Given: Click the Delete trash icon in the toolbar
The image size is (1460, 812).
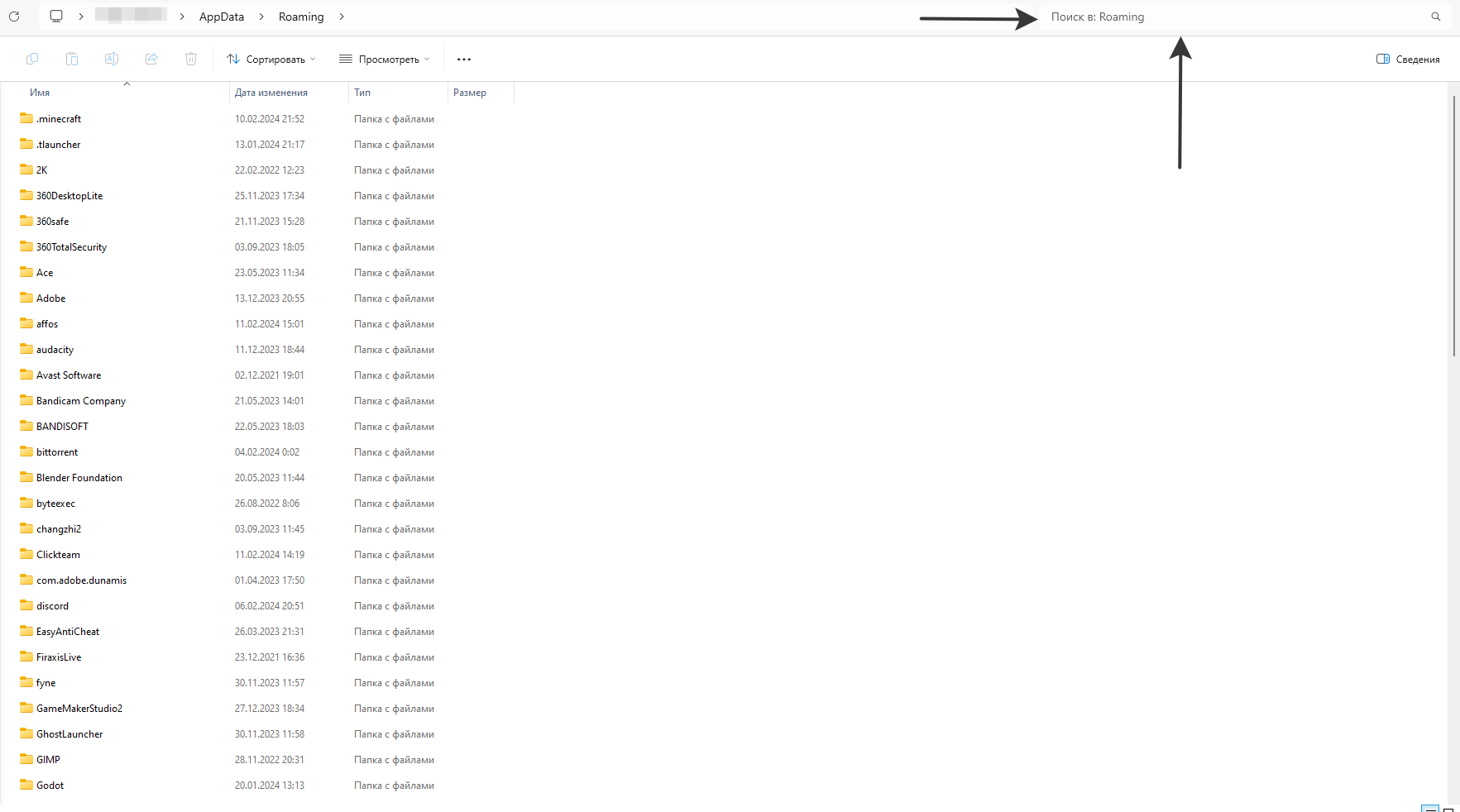Looking at the screenshot, I should coord(191,59).
